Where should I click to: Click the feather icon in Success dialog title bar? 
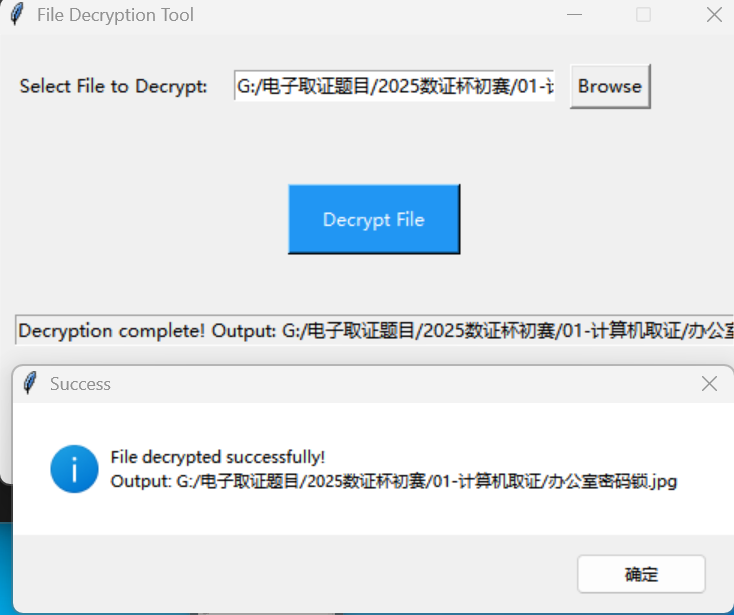pyautogui.click(x=31, y=383)
